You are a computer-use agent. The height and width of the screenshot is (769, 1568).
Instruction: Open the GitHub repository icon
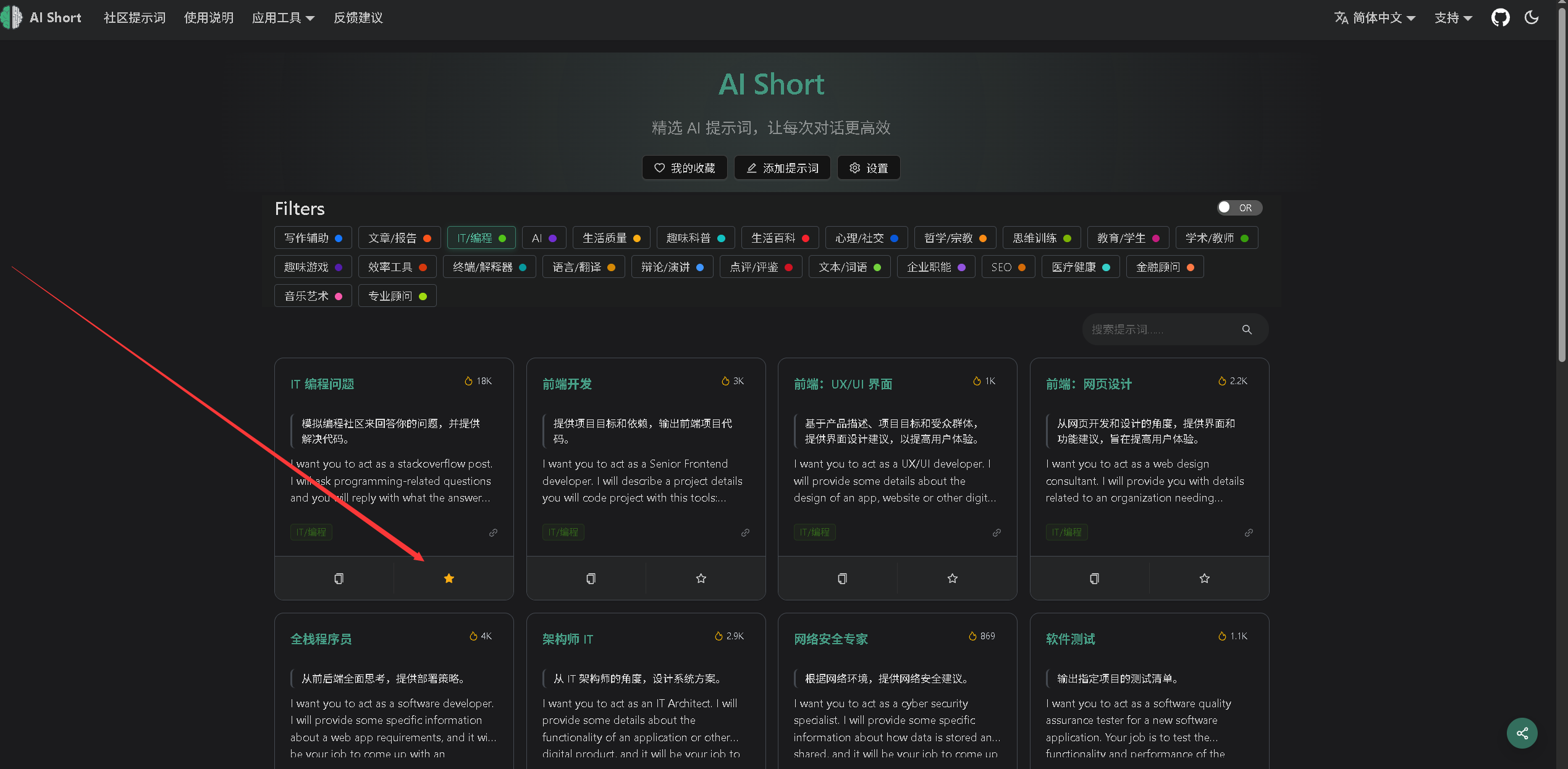tap(1500, 17)
